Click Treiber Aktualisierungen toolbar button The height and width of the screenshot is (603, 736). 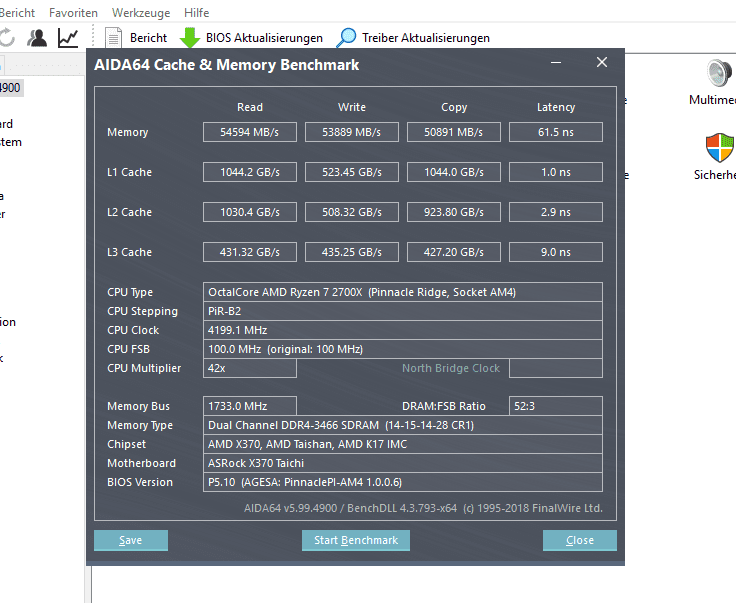(426, 38)
